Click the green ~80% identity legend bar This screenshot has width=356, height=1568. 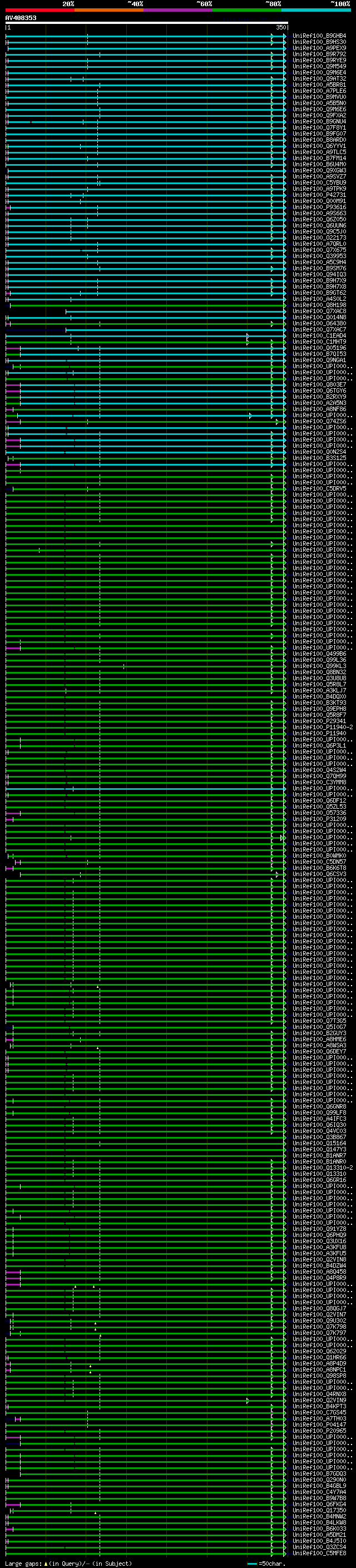click(247, 10)
